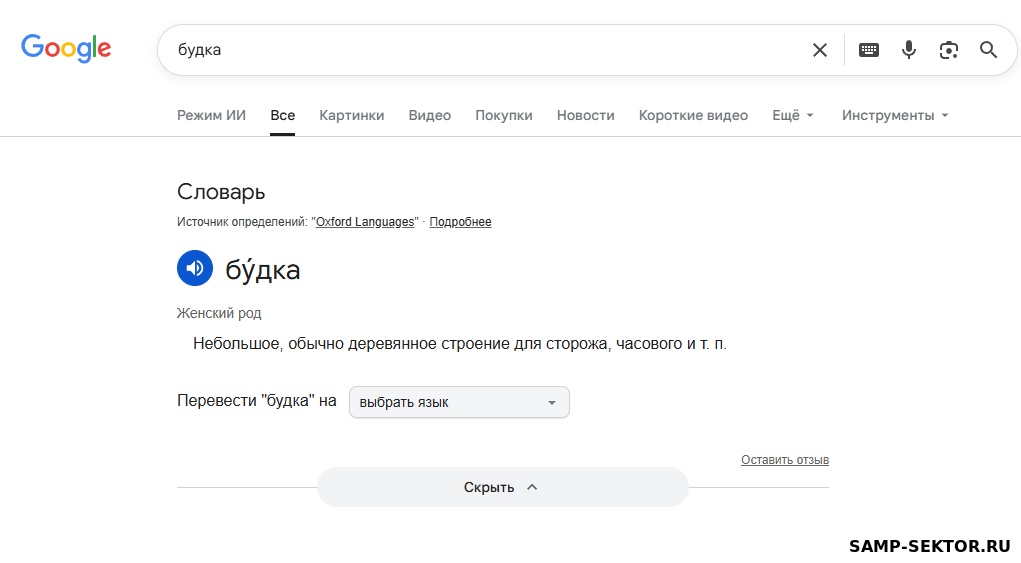
Task: Click the Google logo
Action: point(66,48)
